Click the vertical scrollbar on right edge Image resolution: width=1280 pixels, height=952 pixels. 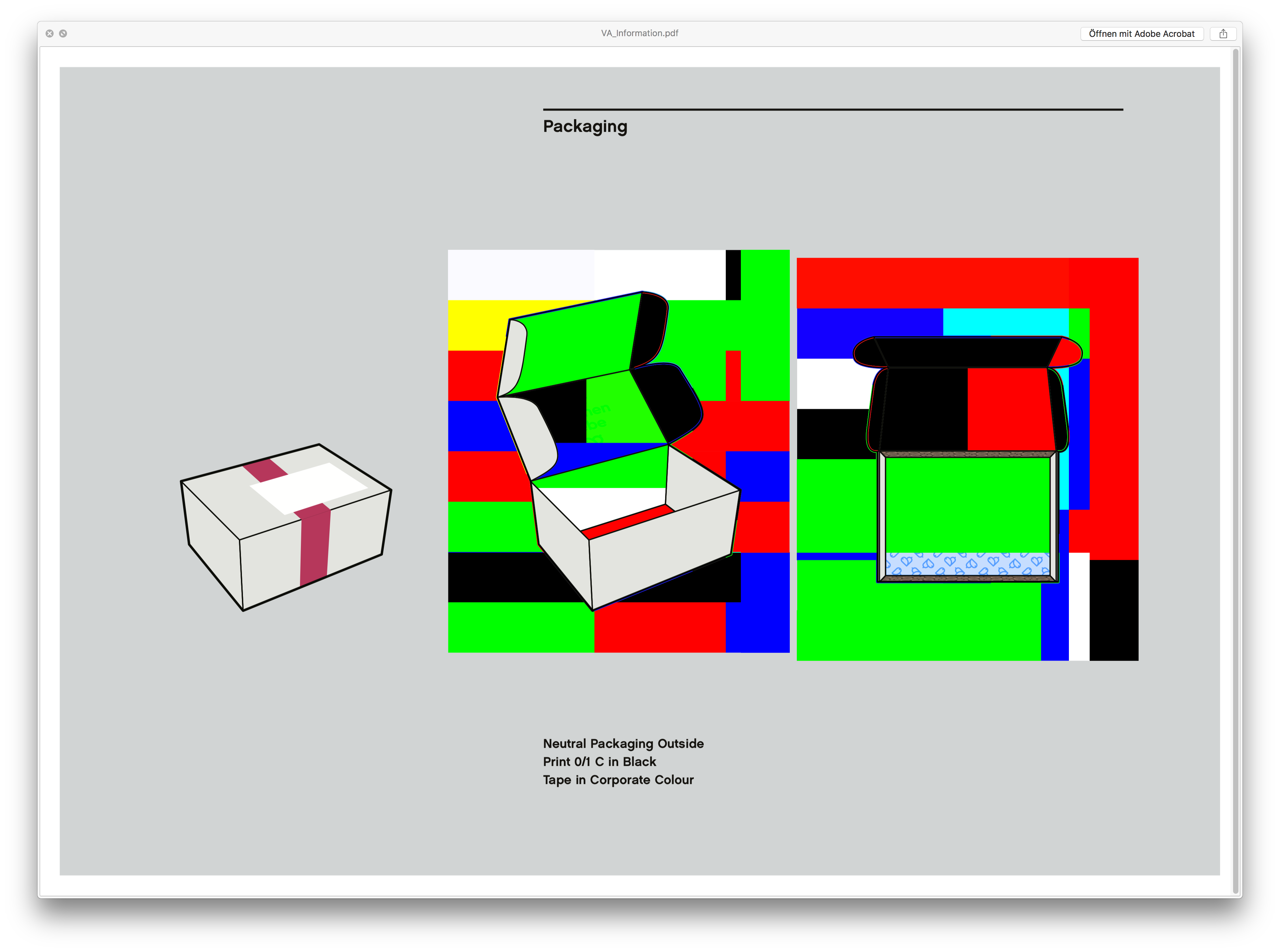1235,461
